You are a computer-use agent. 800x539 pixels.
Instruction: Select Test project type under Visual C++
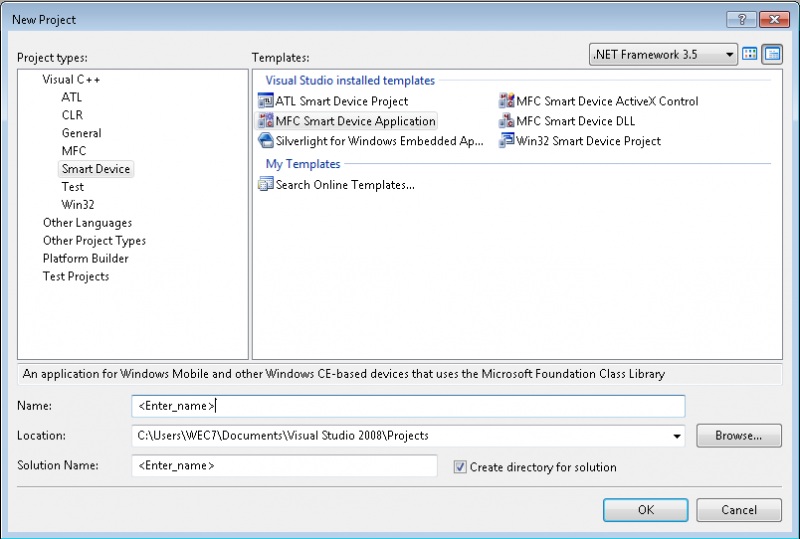pyautogui.click(x=72, y=187)
